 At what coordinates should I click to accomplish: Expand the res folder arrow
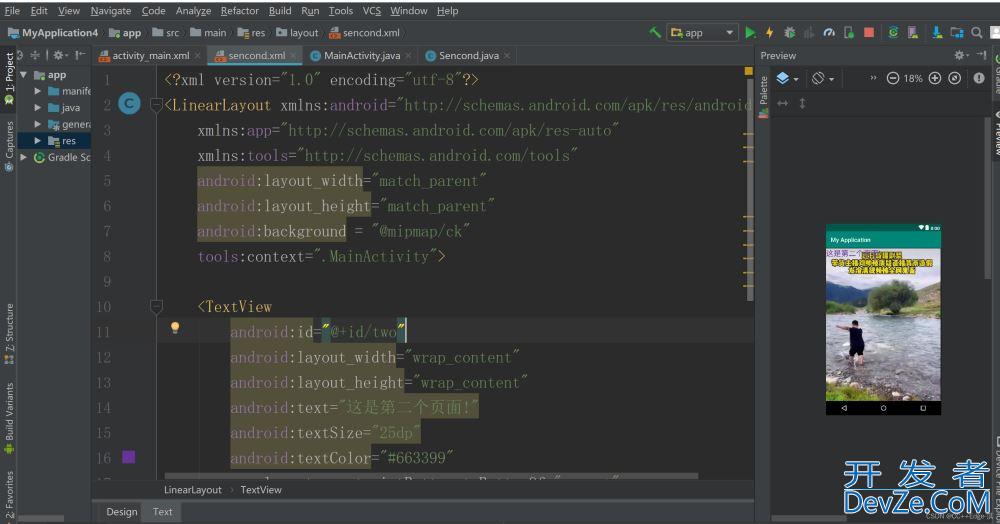38,140
